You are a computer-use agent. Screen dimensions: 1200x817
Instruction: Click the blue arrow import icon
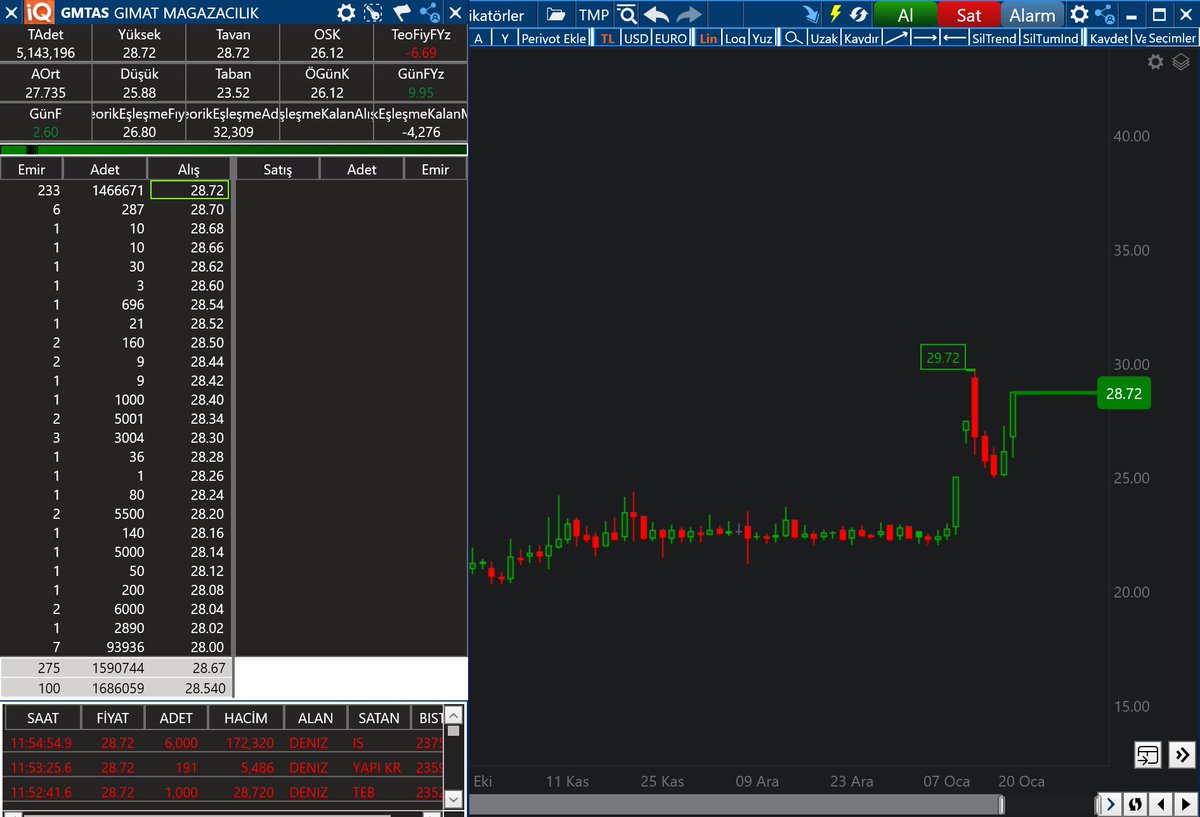coord(811,14)
